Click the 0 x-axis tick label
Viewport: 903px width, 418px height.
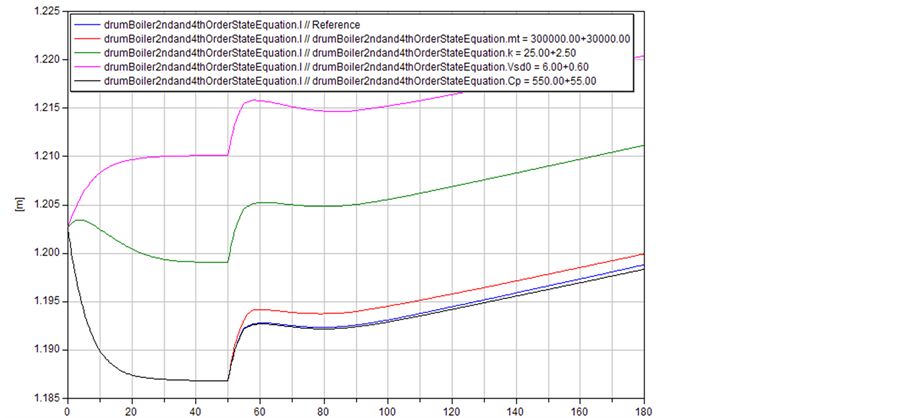(x=67, y=410)
